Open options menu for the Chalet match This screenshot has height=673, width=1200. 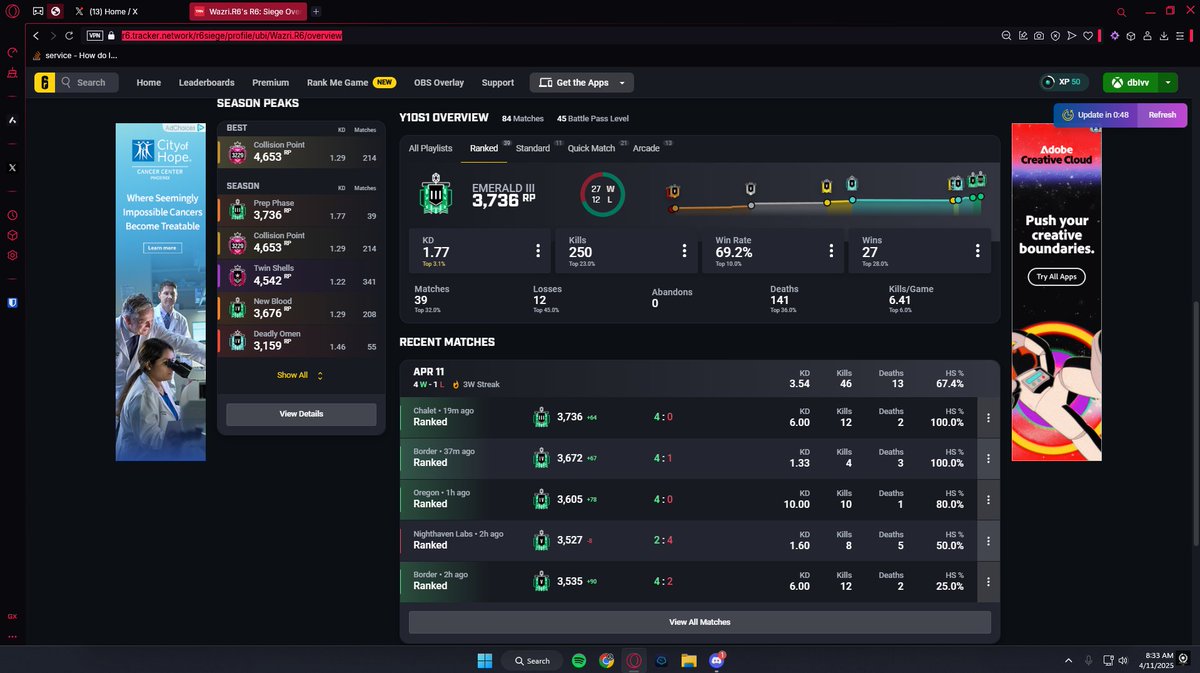click(988, 418)
